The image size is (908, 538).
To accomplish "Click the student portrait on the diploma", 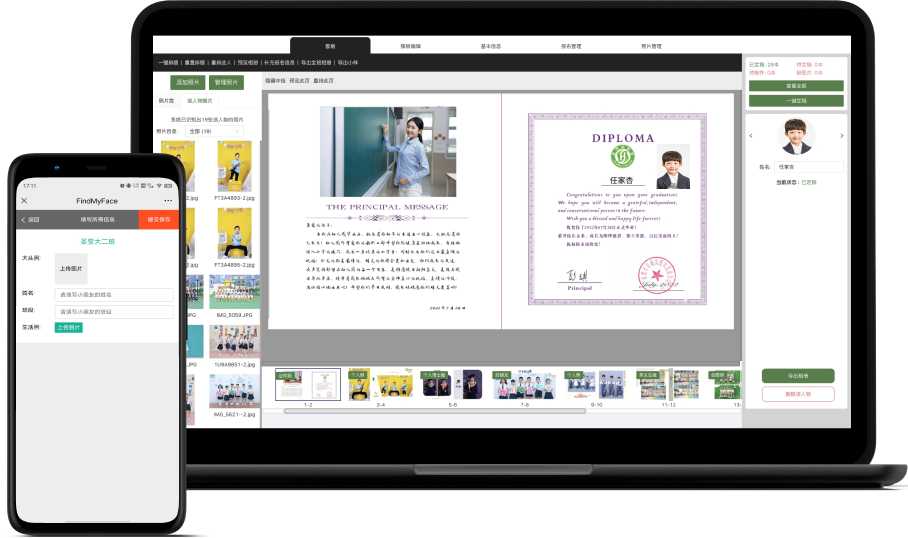I will pos(673,167).
